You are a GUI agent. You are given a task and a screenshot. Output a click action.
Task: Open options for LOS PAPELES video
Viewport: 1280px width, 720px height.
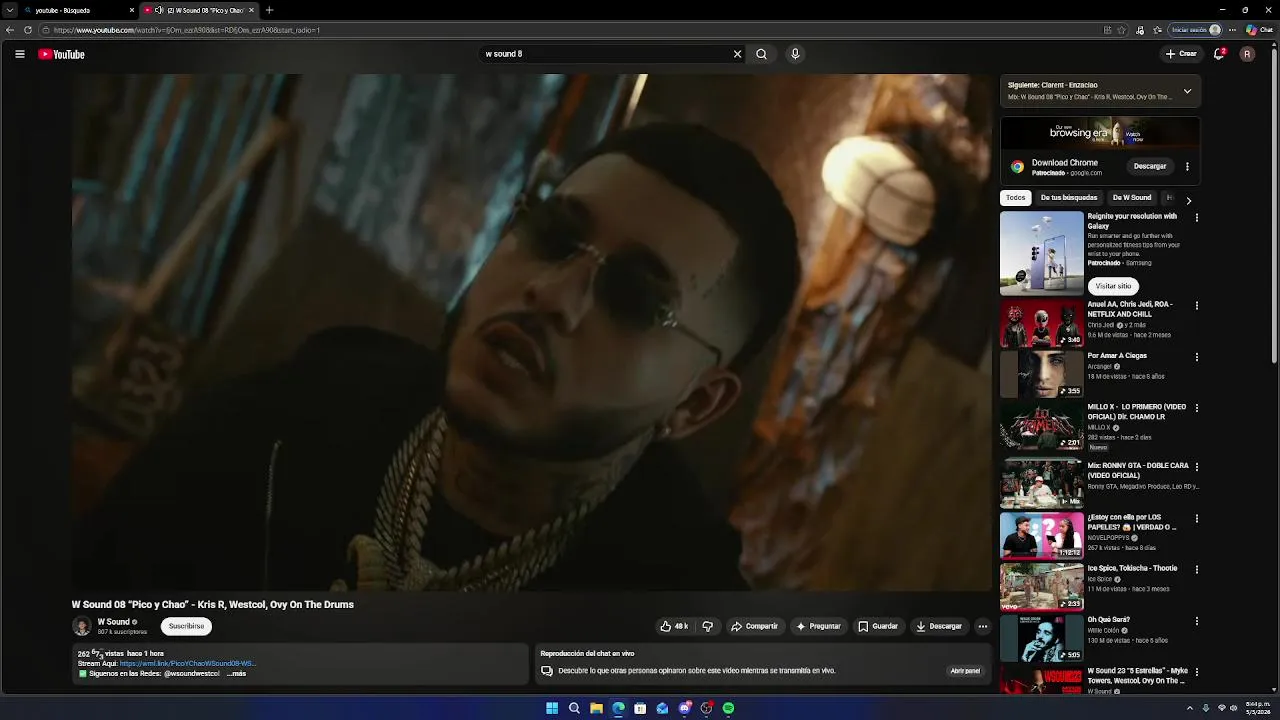pos(1196,519)
